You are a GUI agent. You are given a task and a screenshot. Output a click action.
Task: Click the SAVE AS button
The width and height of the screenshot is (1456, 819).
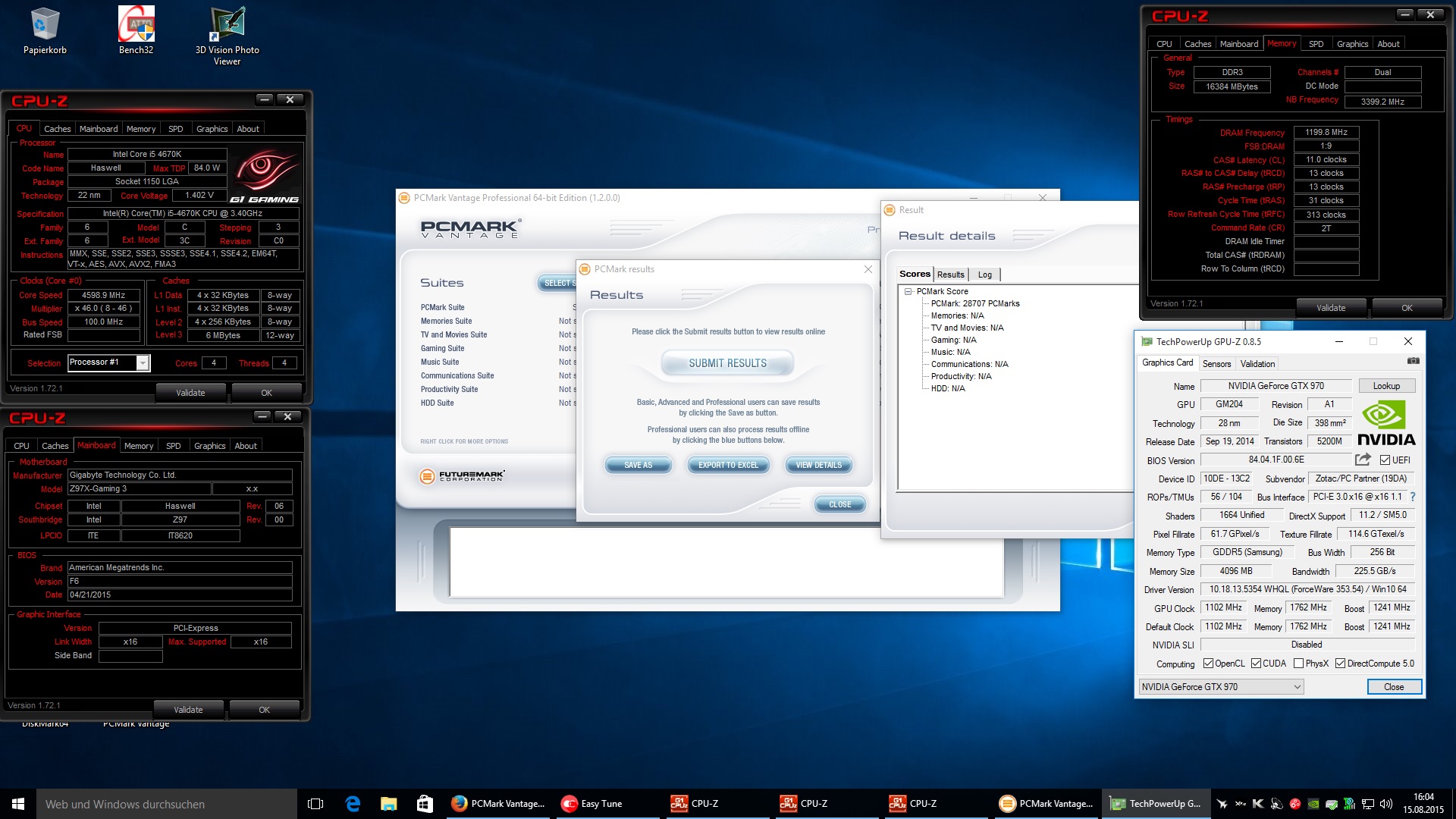(638, 465)
